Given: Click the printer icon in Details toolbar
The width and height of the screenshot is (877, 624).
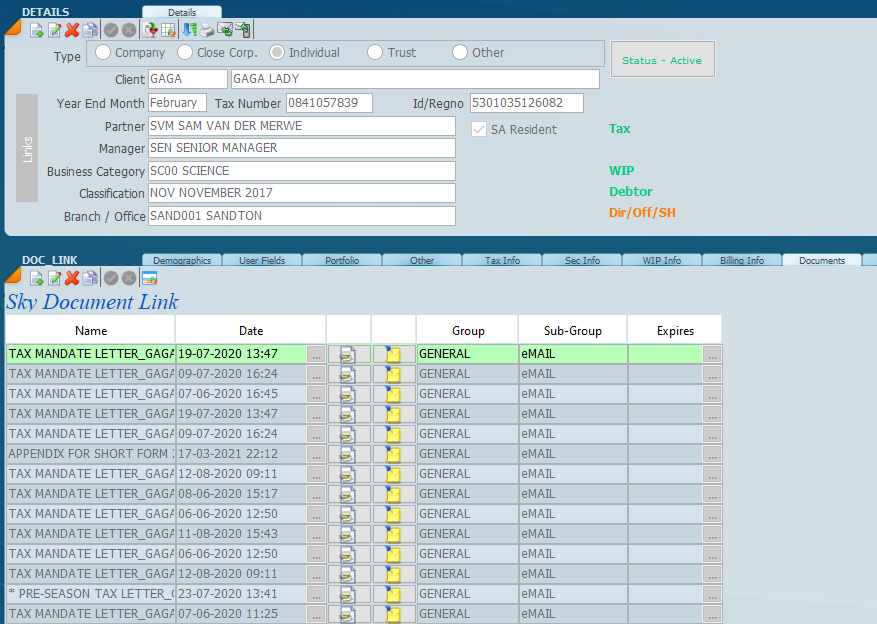Looking at the screenshot, I should pyautogui.click(x=206, y=30).
